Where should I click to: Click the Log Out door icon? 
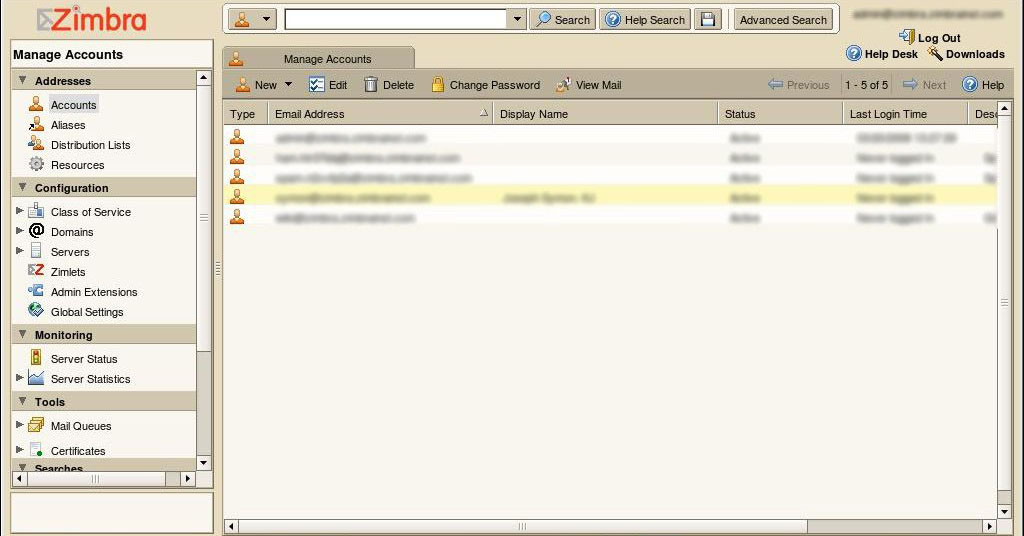(906, 37)
